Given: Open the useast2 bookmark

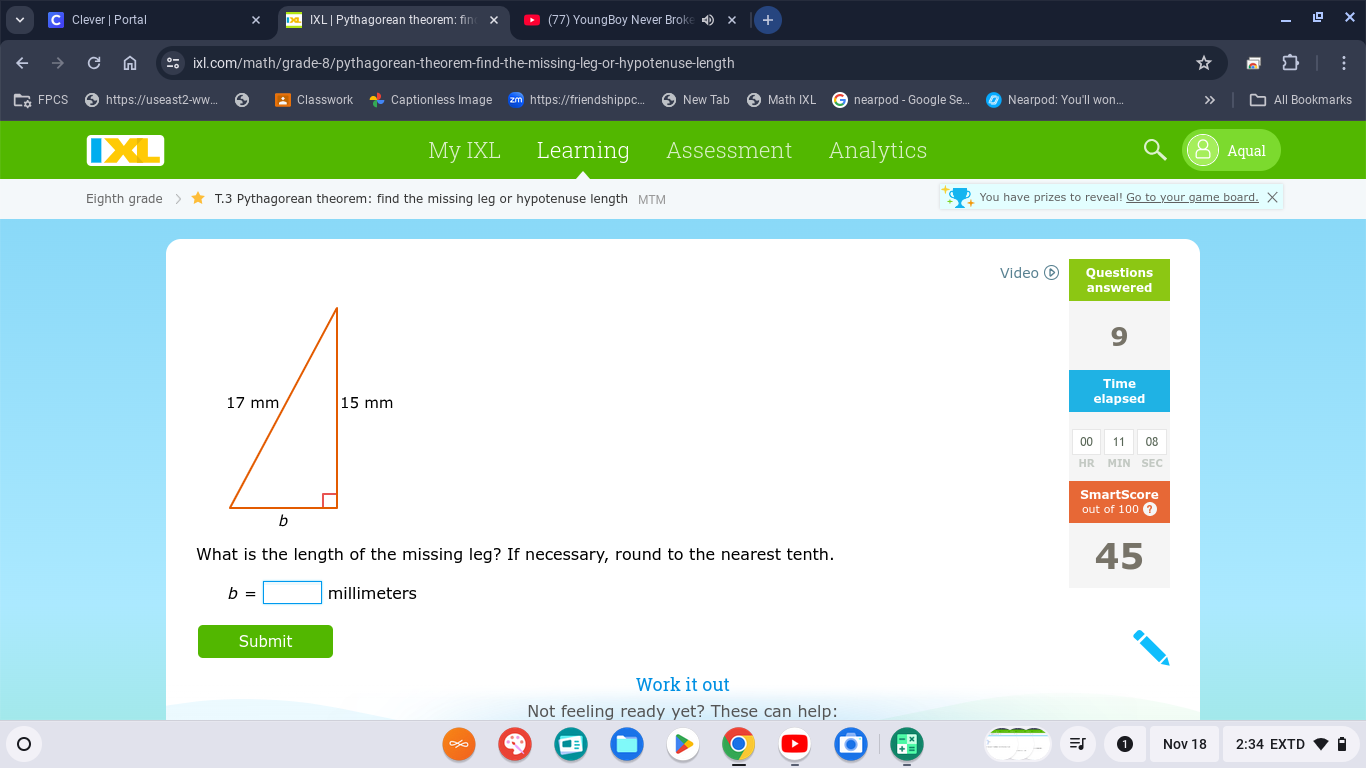Looking at the screenshot, I should 151,100.
